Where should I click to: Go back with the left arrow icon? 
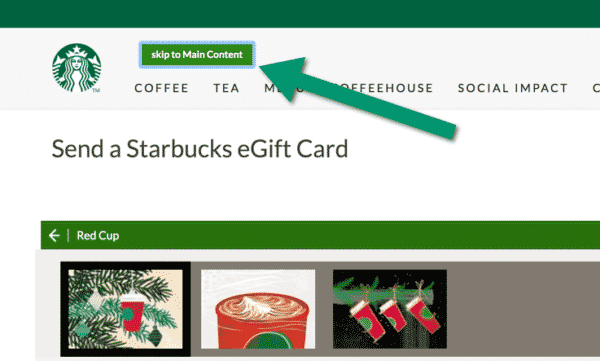click(54, 235)
